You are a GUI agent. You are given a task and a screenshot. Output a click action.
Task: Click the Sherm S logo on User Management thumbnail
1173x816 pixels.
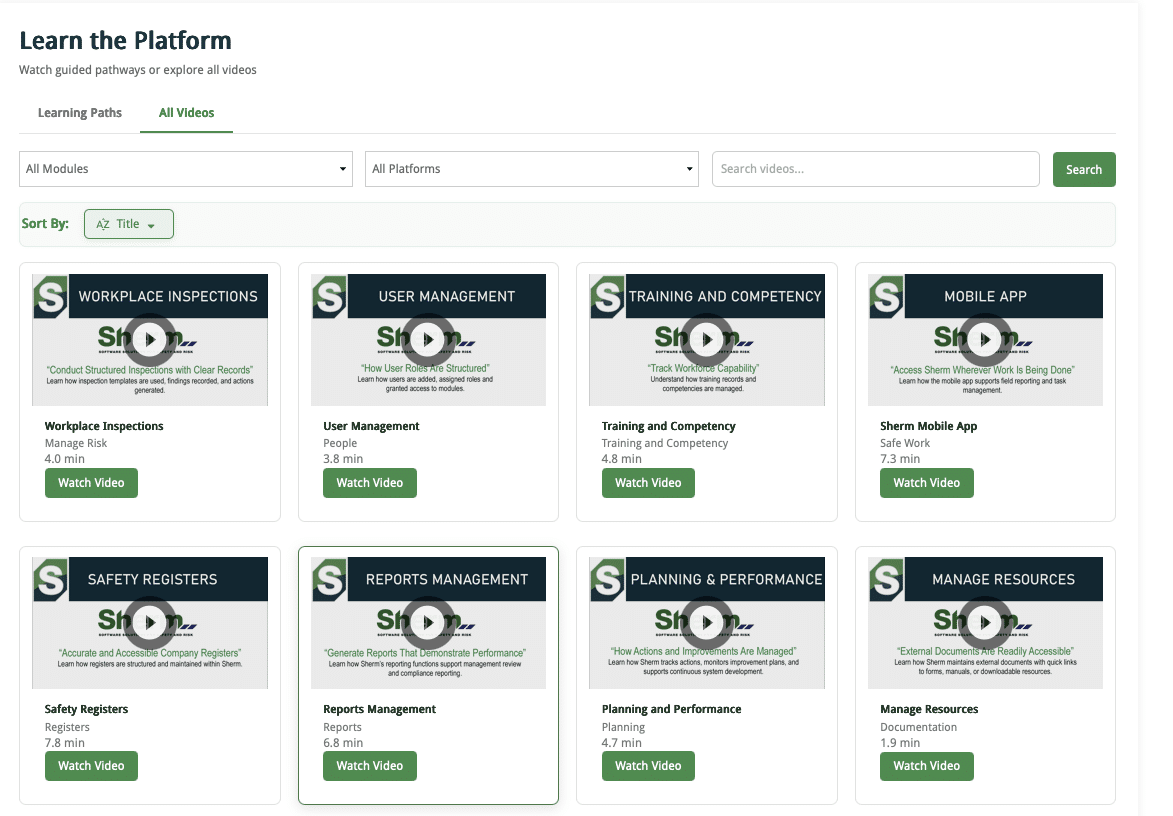[329, 296]
